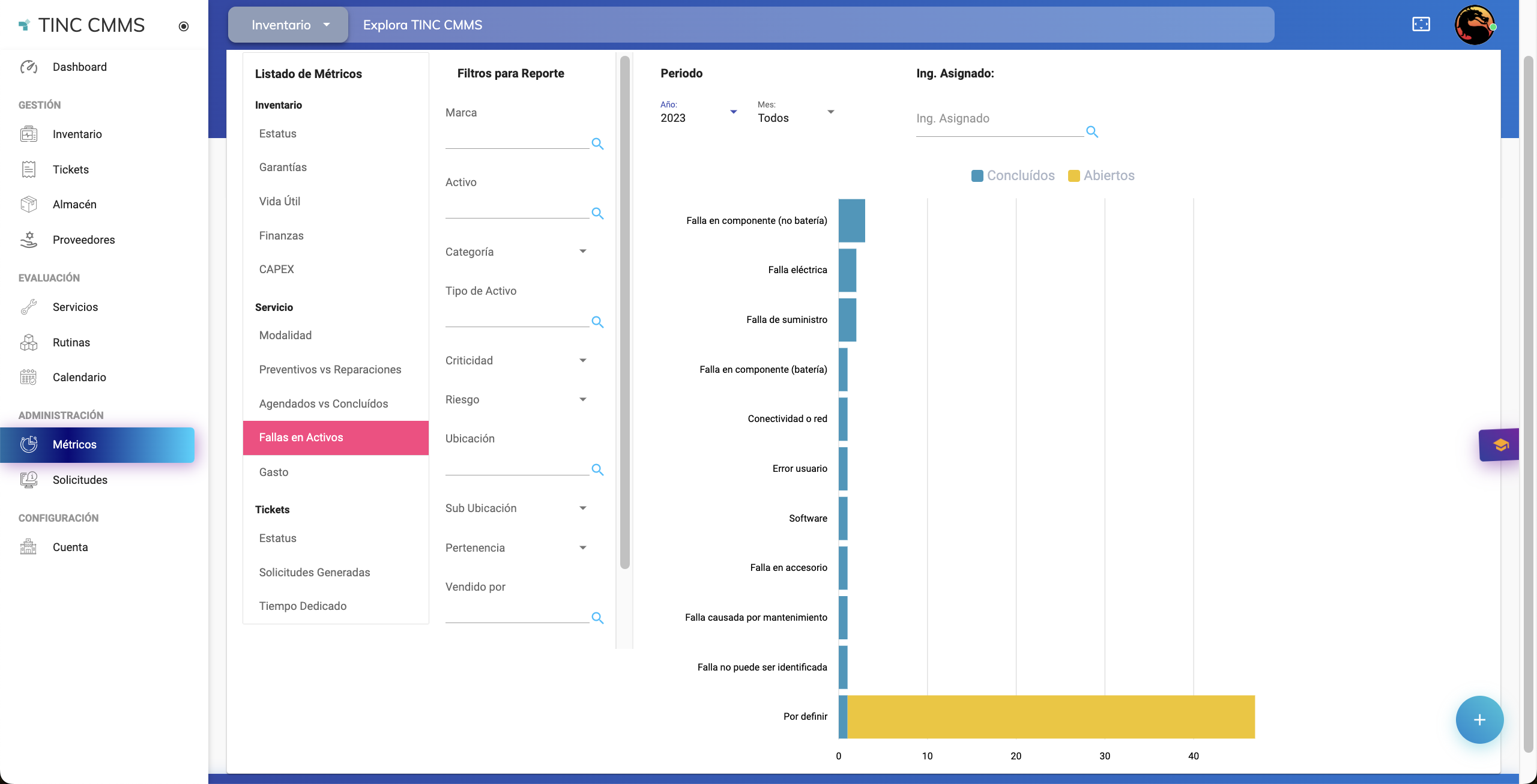The image size is (1537, 784).
Task: Open the Calendario view
Action: 79,377
